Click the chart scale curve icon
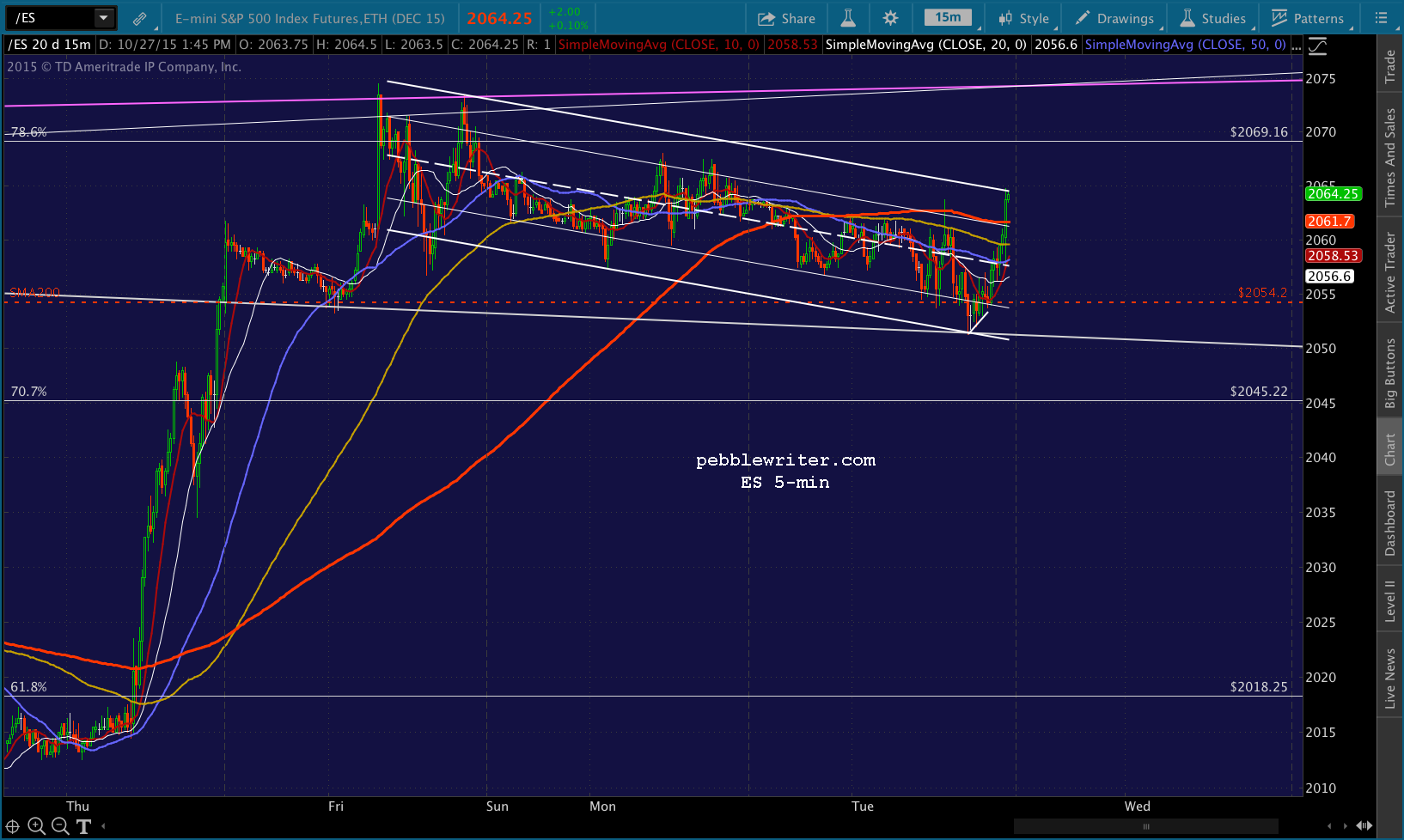Screen dimensions: 1404x840 coord(1317,46)
